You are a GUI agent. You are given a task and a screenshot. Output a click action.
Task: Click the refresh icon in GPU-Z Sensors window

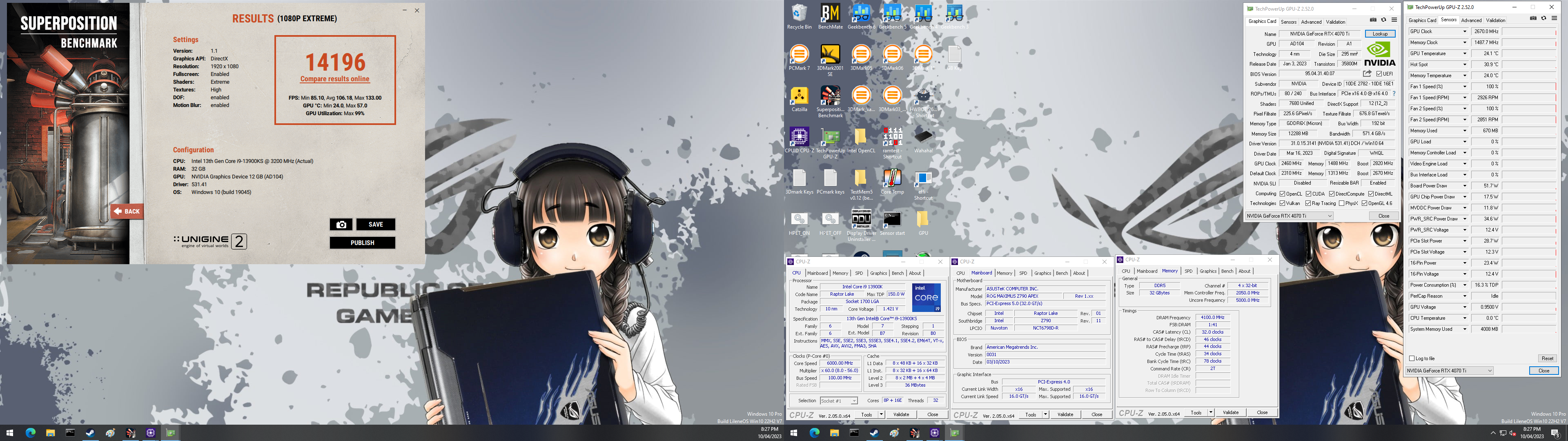tap(1543, 19)
